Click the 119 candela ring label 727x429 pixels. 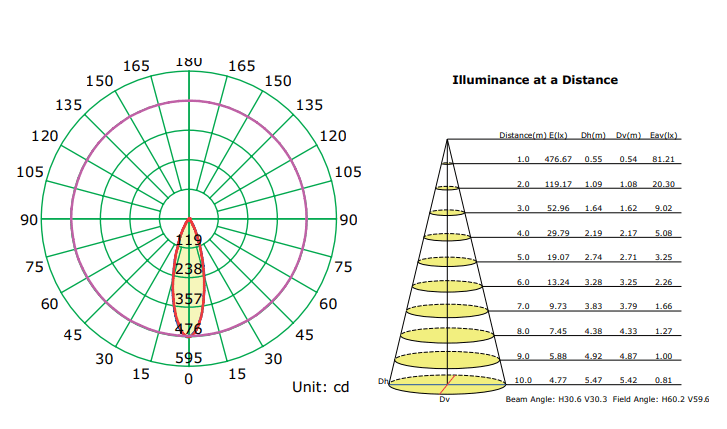189,240
